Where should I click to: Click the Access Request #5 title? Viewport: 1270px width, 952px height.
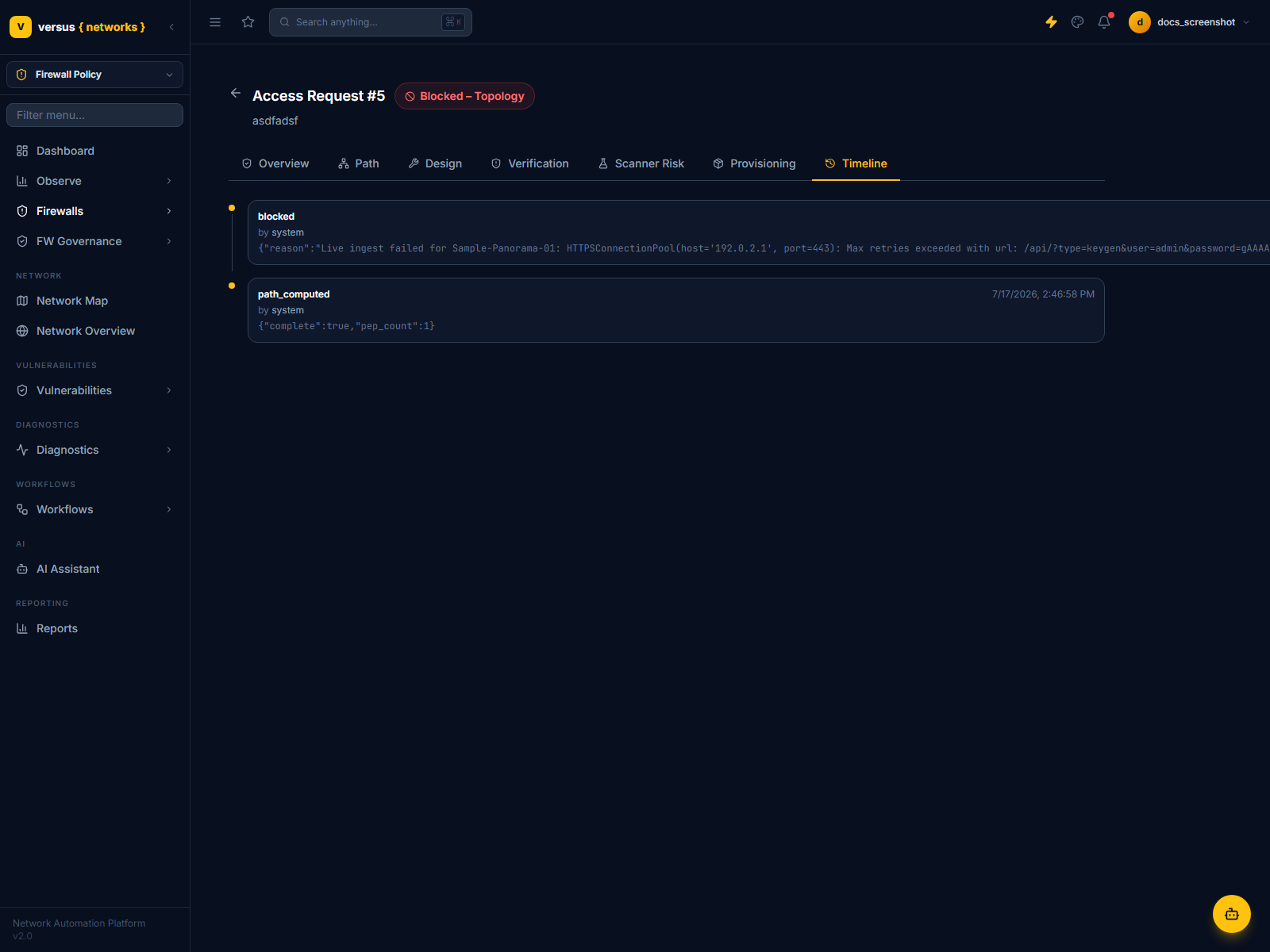click(x=318, y=96)
